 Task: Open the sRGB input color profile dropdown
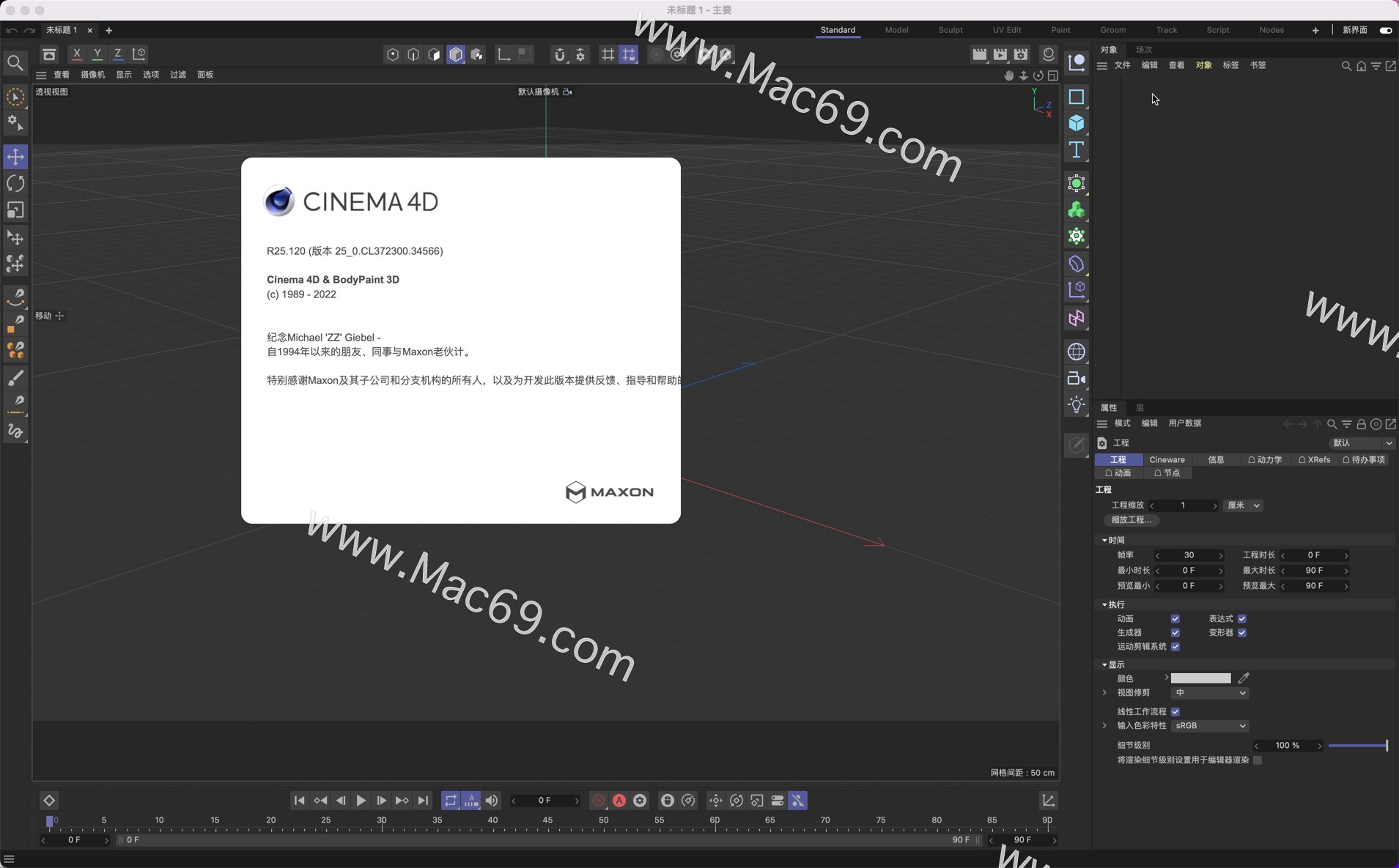pyautogui.click(x=1209, y=726)
